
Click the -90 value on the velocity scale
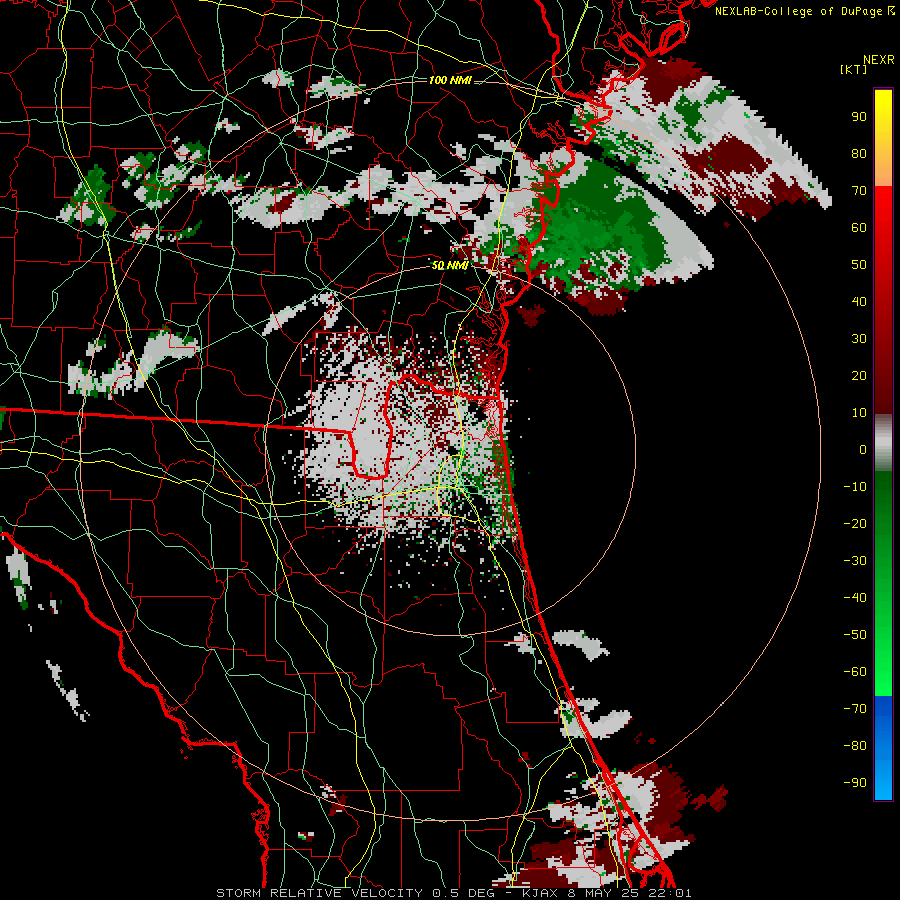coord(855,783)
